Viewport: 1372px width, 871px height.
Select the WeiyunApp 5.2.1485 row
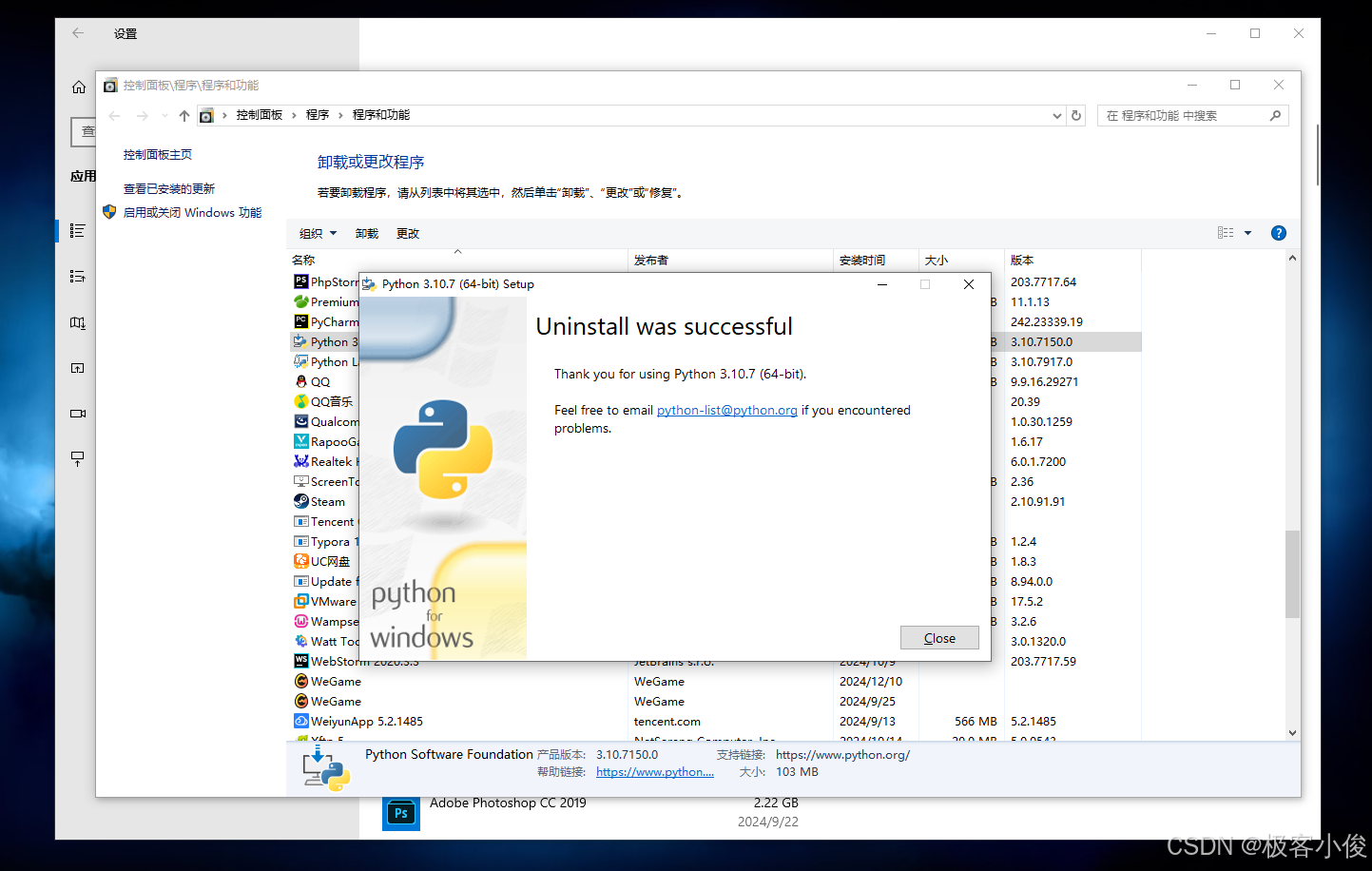click(x=714, y=721)
